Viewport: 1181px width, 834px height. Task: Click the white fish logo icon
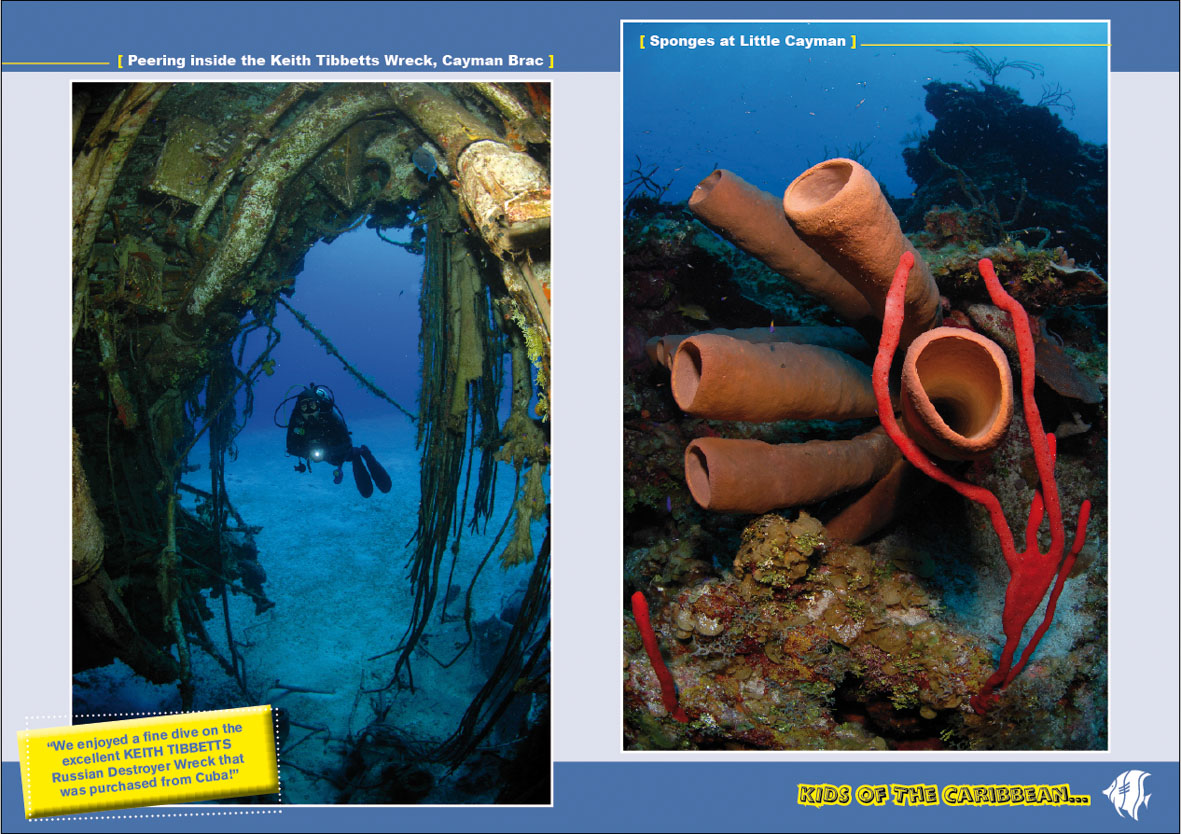(1127, 795)
